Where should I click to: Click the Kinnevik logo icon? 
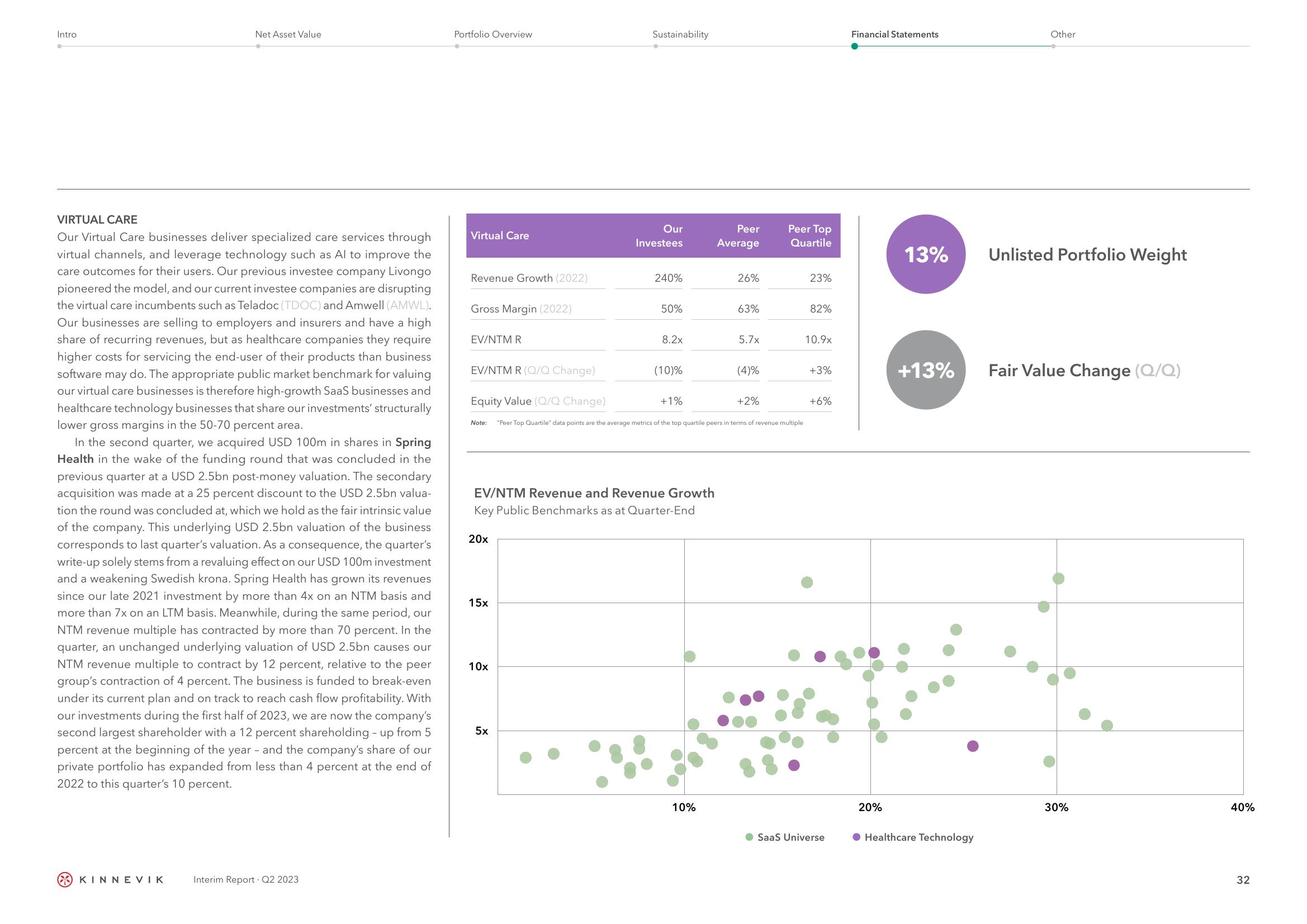[x=65, y=880]
